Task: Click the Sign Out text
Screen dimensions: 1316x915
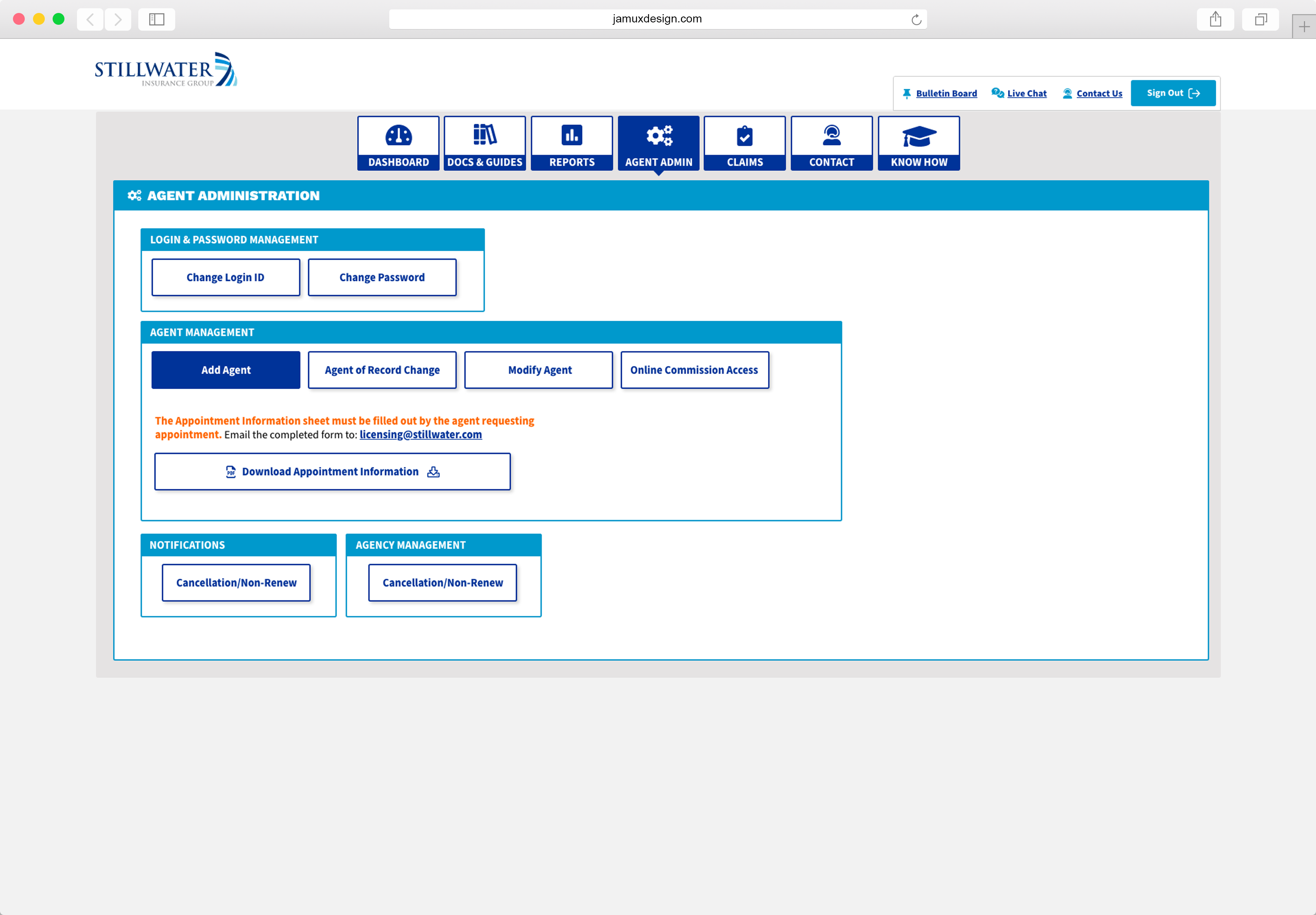Action: point(1165,93)
